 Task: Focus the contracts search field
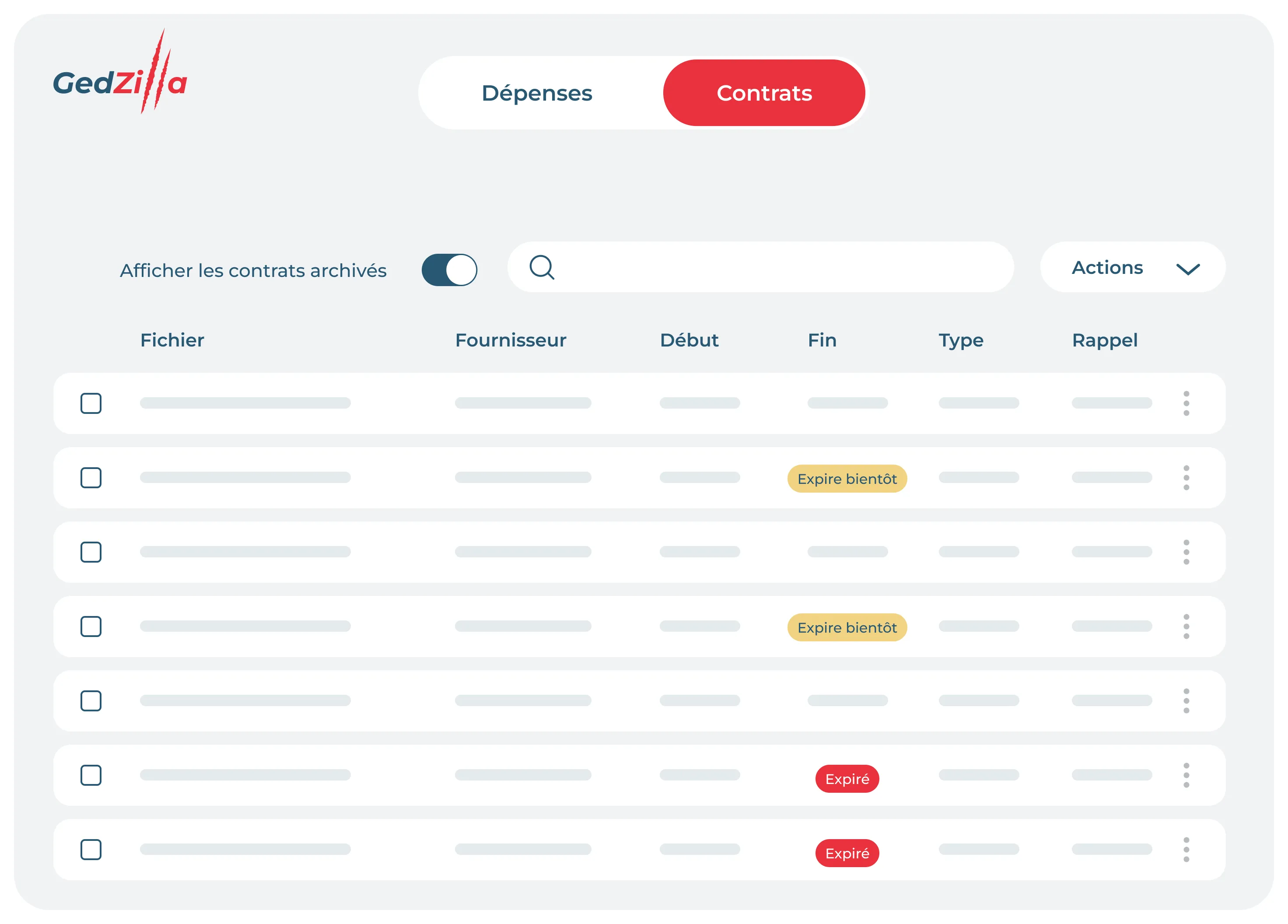(x=760, y=267)
